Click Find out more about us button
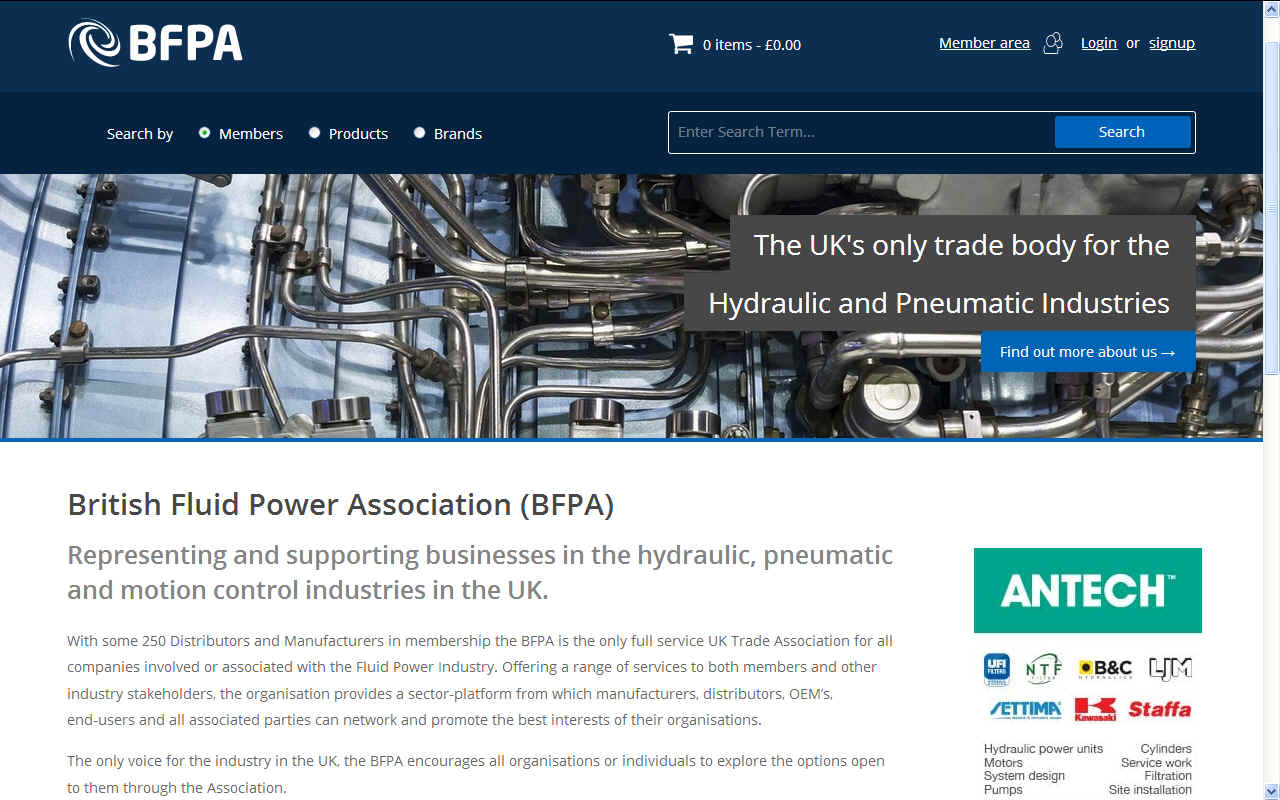 (x=1088, y=352)
